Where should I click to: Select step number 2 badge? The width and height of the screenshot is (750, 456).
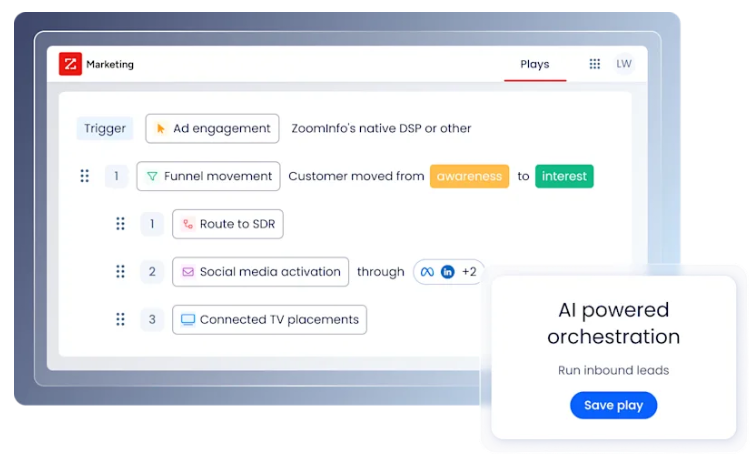[152, 272]
